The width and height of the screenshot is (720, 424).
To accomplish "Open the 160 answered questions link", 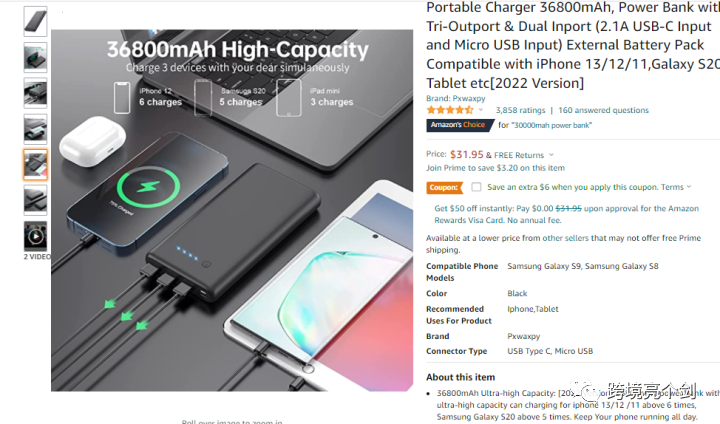I will [x=603, y=110].
